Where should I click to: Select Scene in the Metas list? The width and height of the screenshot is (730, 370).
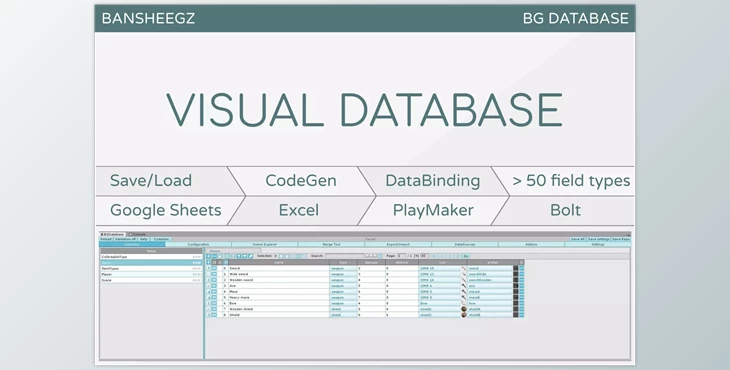click(151, 280)
